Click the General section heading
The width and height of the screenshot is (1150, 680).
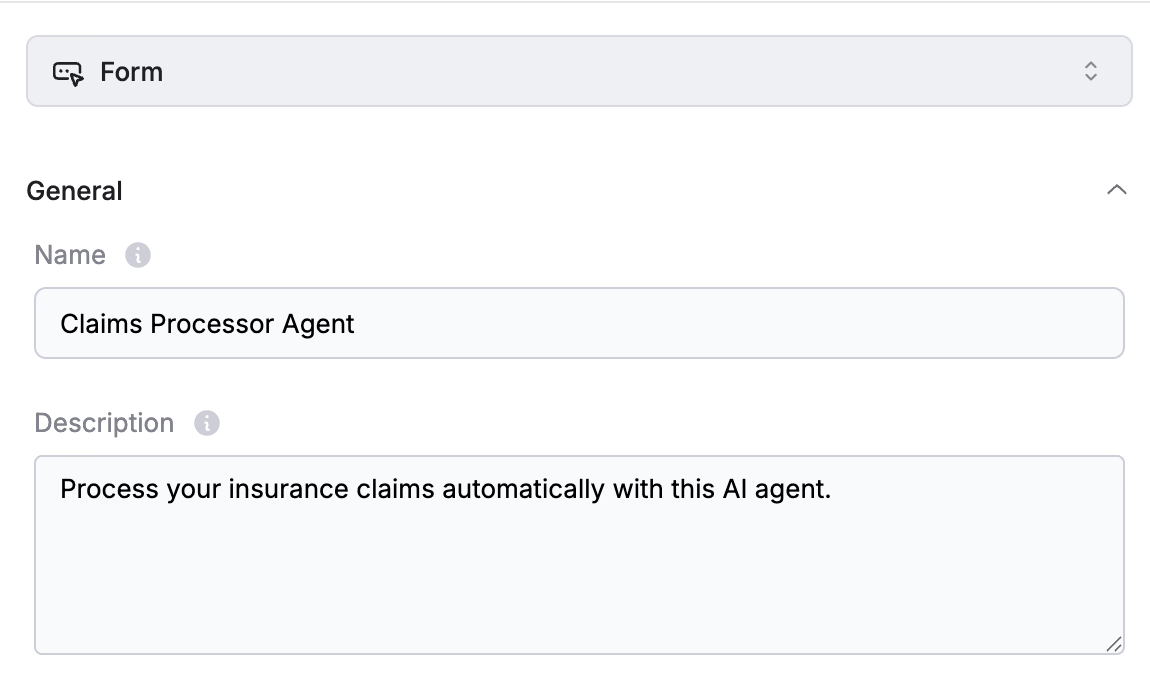[x=74, y=191]
